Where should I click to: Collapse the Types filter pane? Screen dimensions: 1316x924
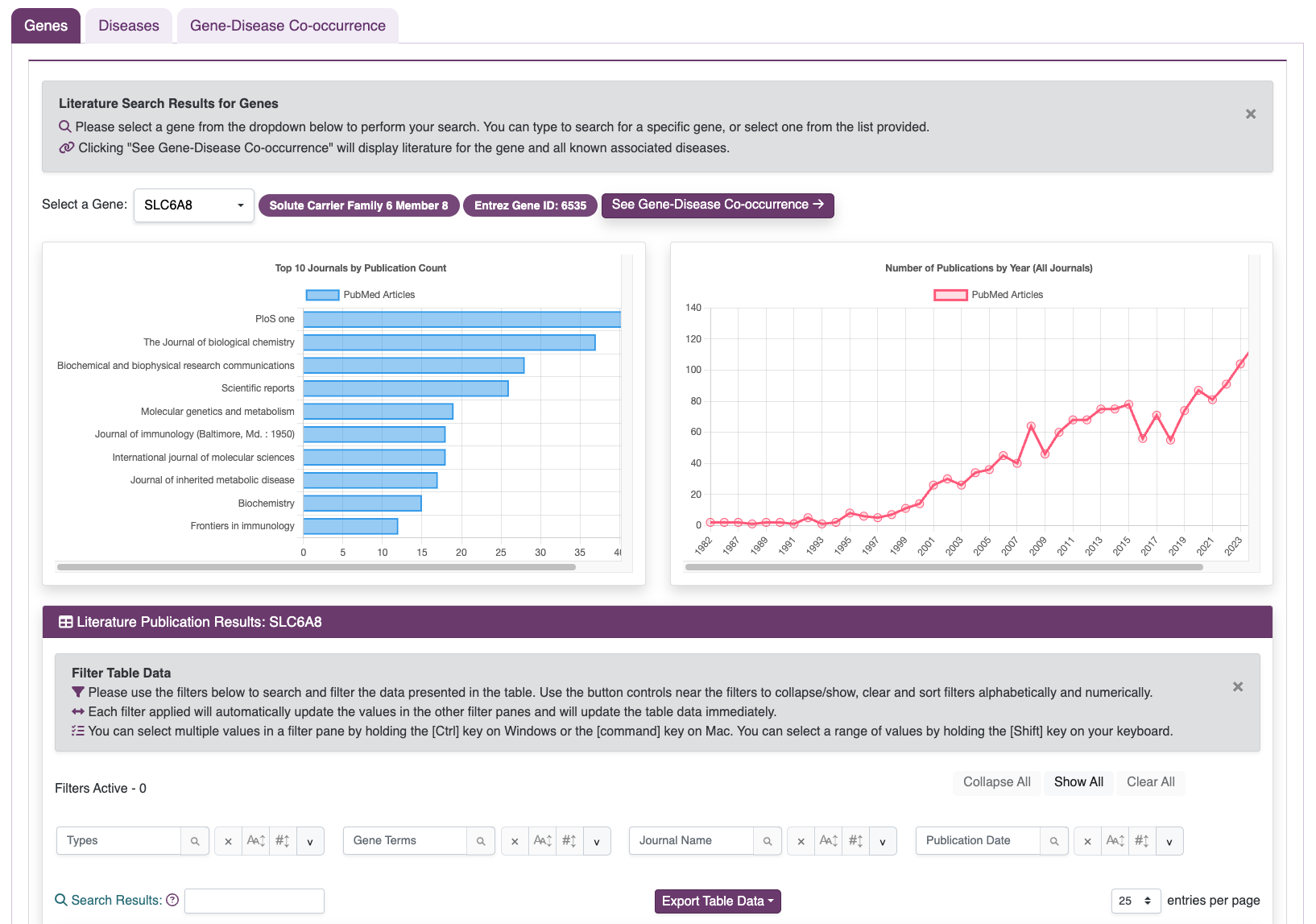pyautogui.click(x=311, y=841)
